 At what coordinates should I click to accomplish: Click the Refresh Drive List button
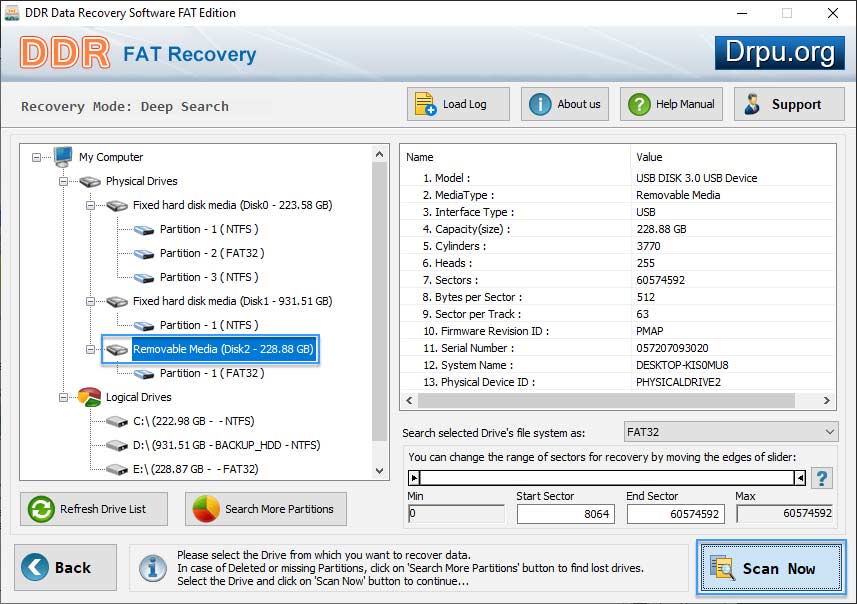[x=94, y=509]
